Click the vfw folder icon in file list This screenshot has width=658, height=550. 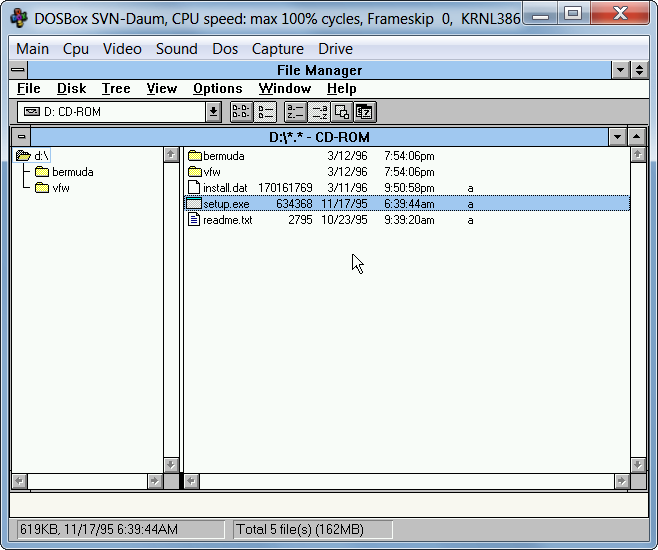click(x=194, y=172)
